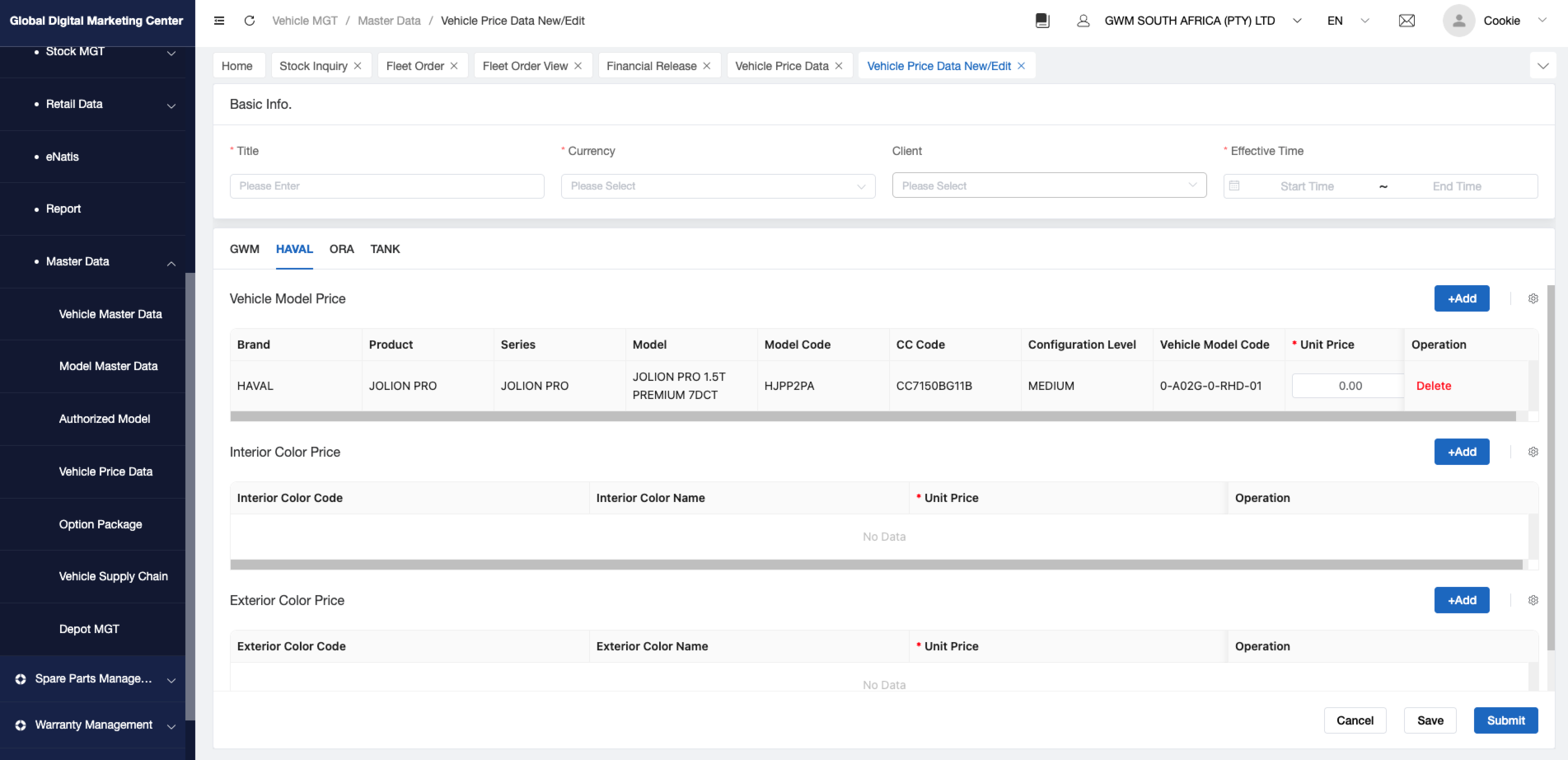Close the Financial Release tab
The width and height of the screenshot is (1568, 760).
click(707, 66)
